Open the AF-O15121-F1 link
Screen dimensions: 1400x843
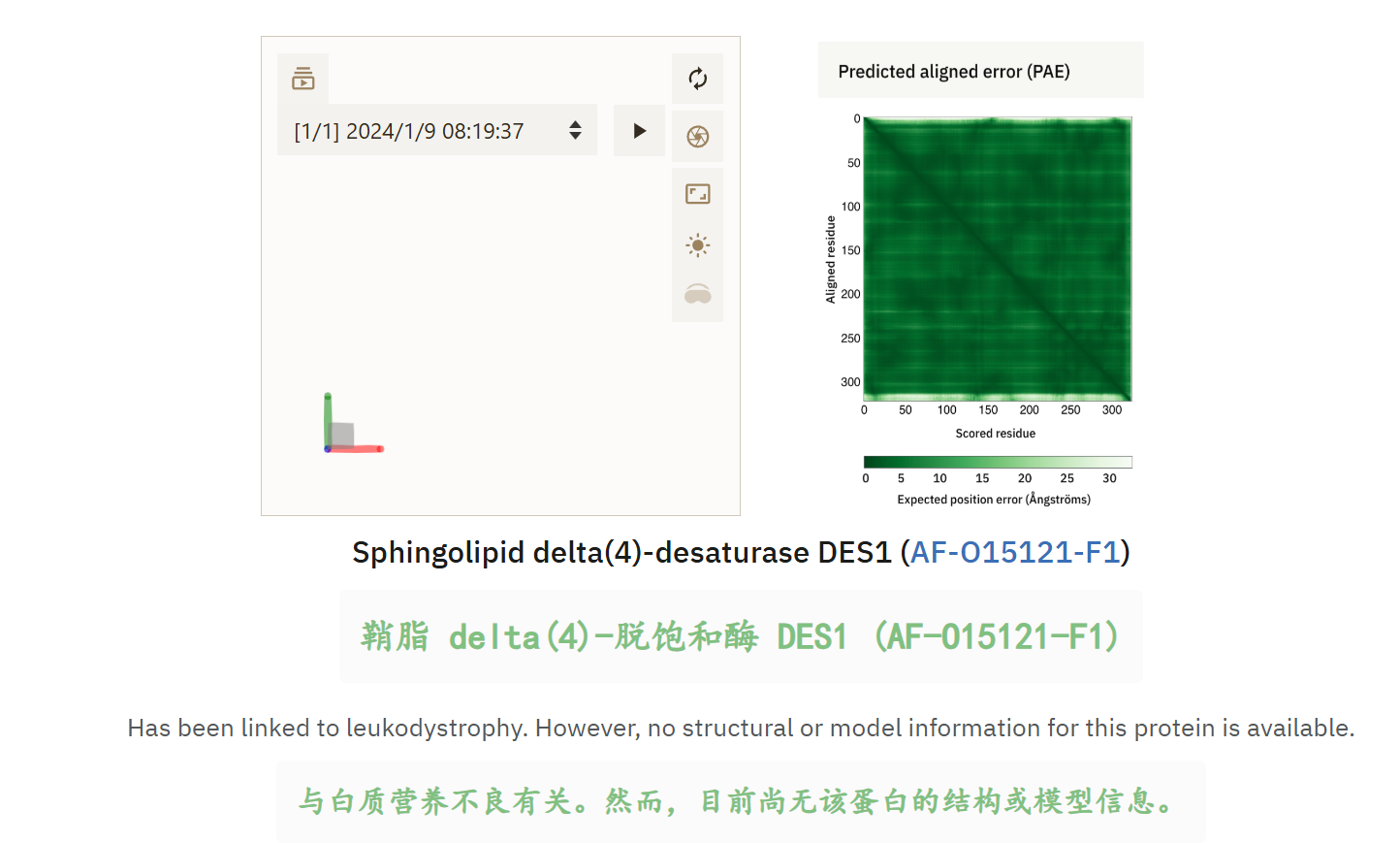click(1015, 552)
